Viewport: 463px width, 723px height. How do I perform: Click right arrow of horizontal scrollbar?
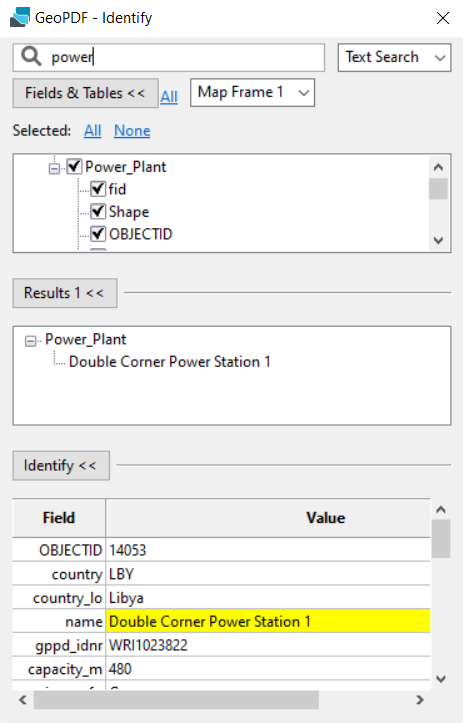pyautogui.click(x=420, y=700)
